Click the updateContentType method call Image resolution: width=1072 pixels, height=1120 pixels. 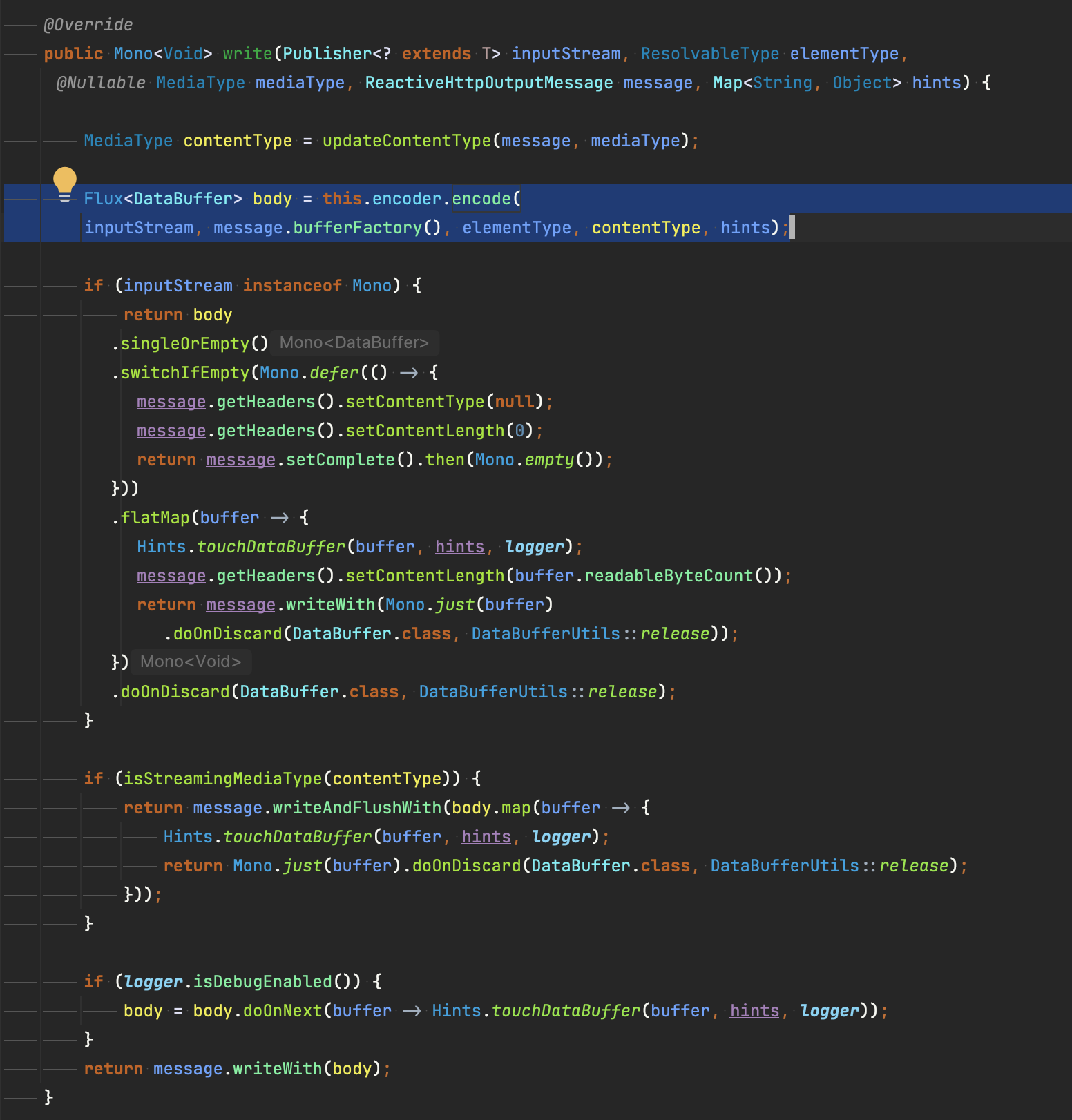click(x=406, y=141)
